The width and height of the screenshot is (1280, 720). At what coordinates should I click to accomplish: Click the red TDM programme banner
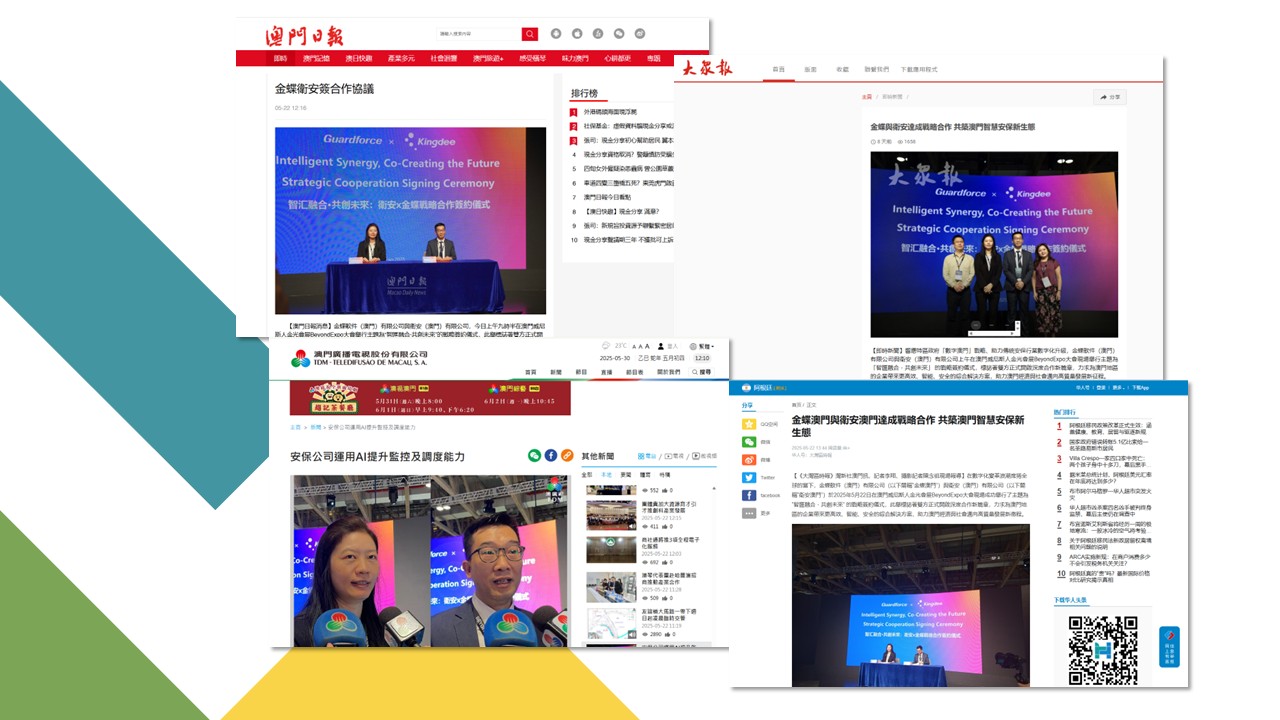pyautogui.click(x=430, y=397)
